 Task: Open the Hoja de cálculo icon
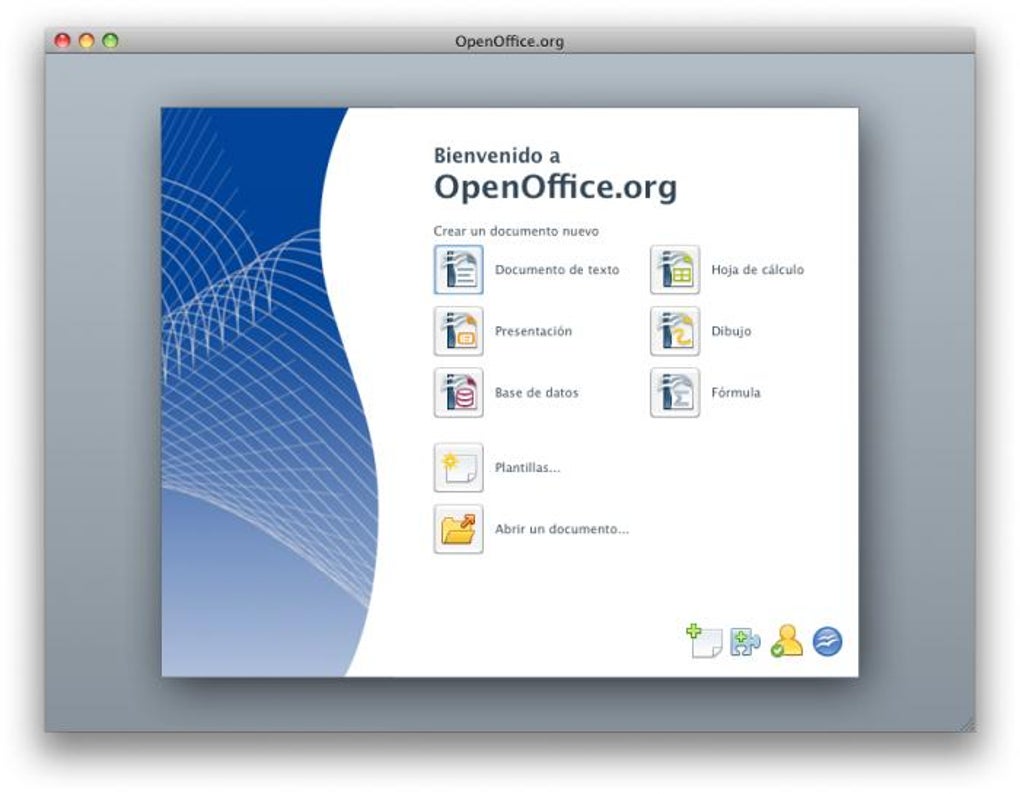tap(675, 269)
